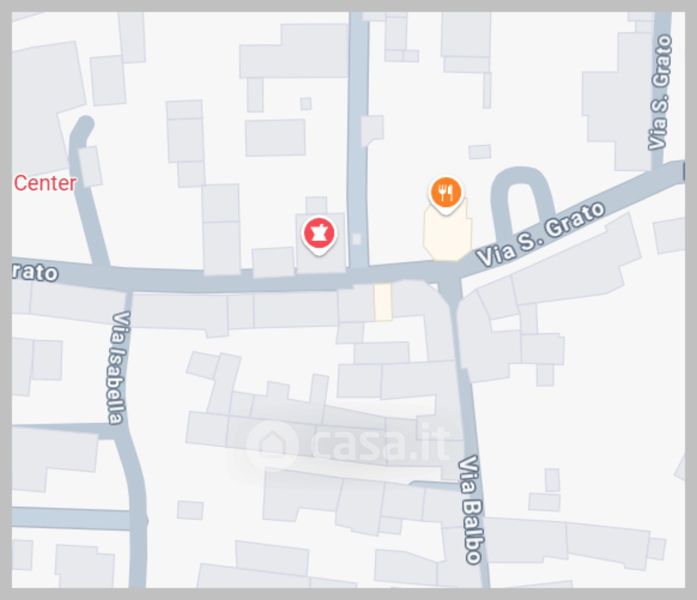Image resolution: width=697 pixels, height=600 pixels.
Task: Click the casa.it watermark logo
Action: pos(347,444)
